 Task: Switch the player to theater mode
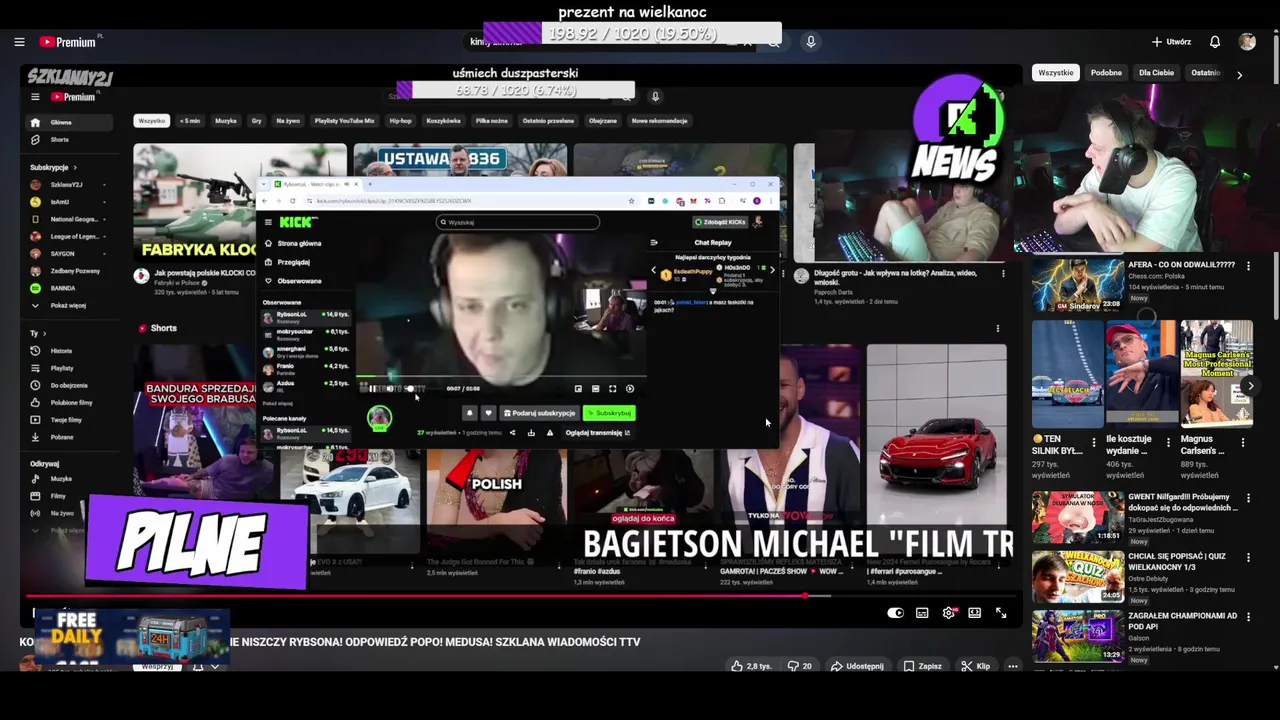(x=974, y=613)
